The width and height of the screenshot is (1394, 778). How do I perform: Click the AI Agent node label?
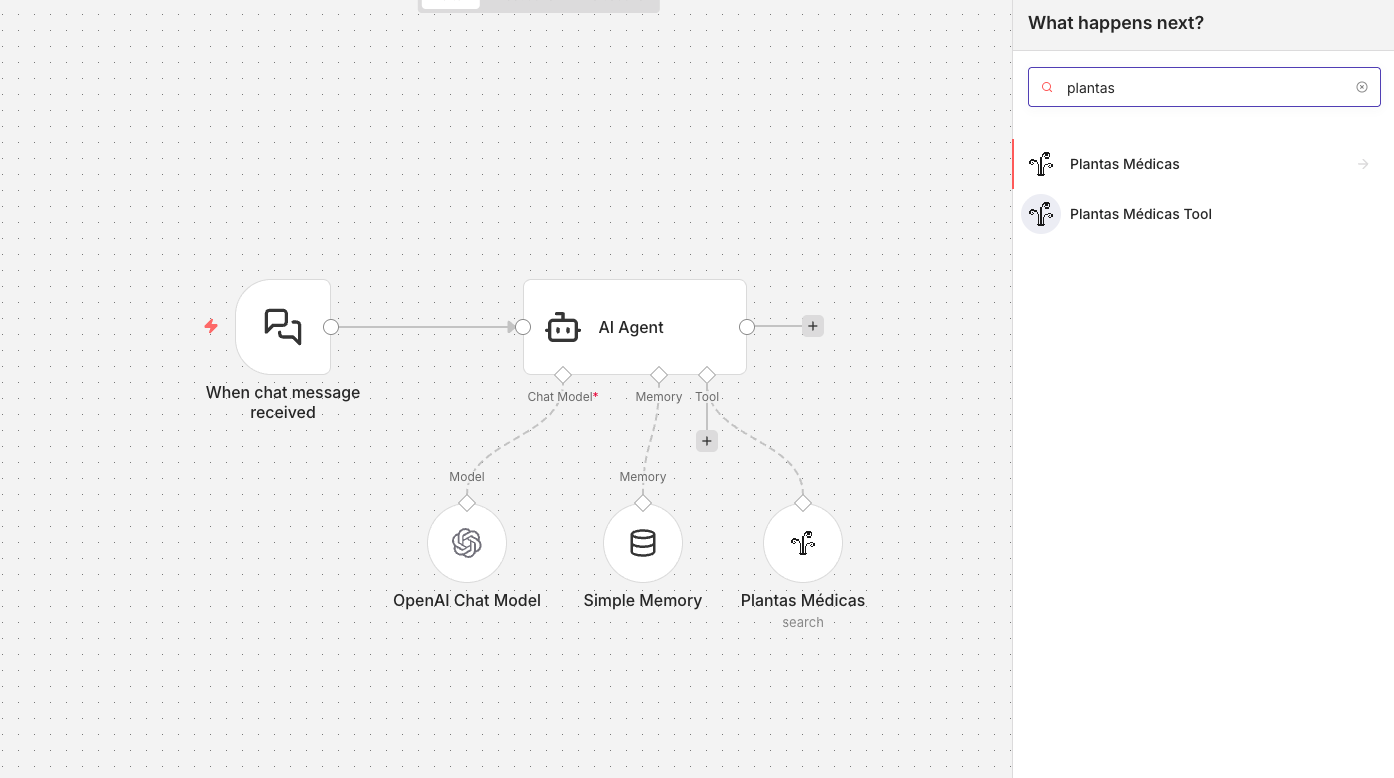coord(631,327)
